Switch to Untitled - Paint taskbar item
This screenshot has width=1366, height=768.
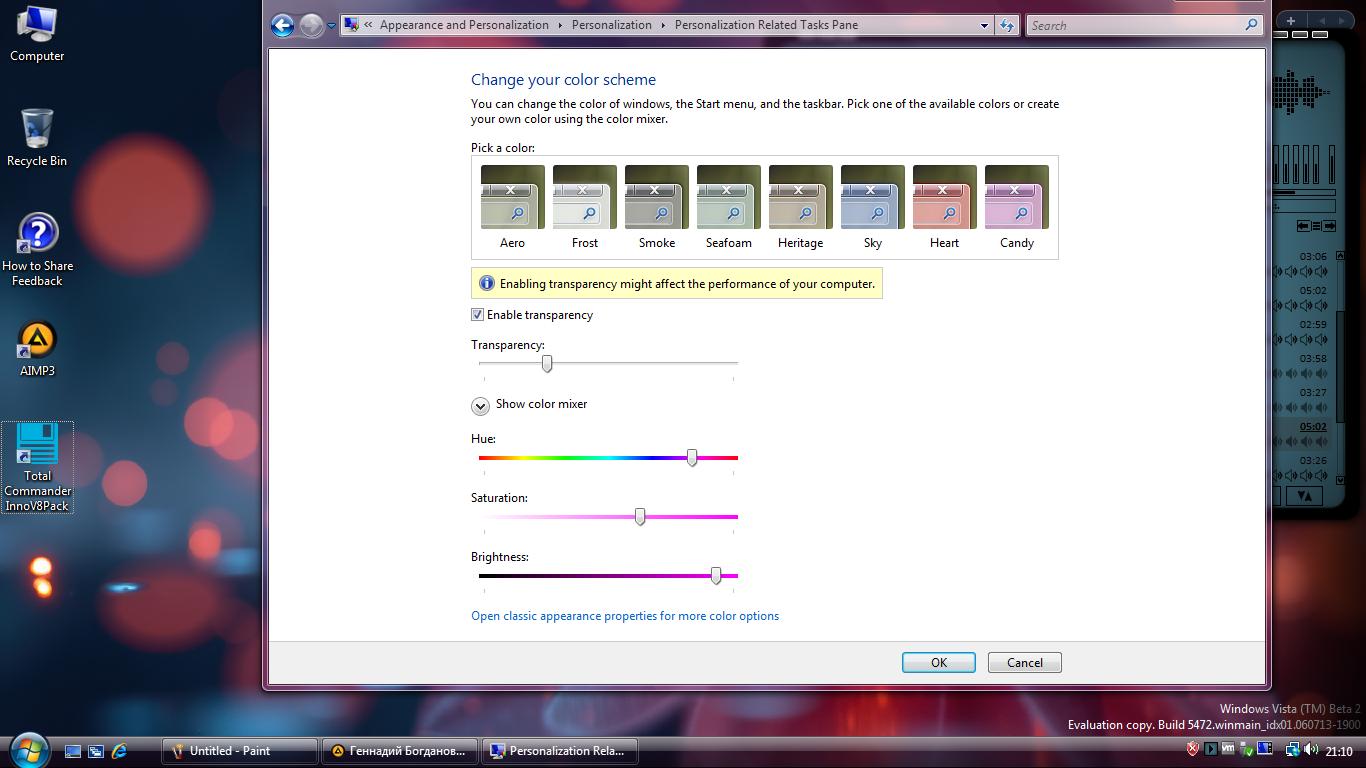(240, 751)
